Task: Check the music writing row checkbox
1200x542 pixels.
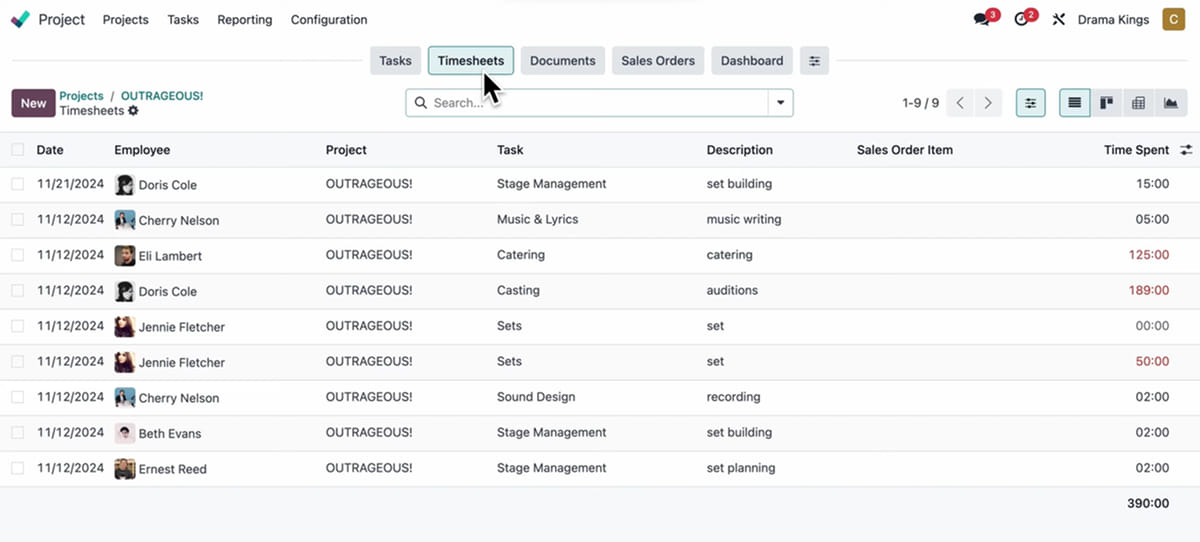Action: click(18, 219)
